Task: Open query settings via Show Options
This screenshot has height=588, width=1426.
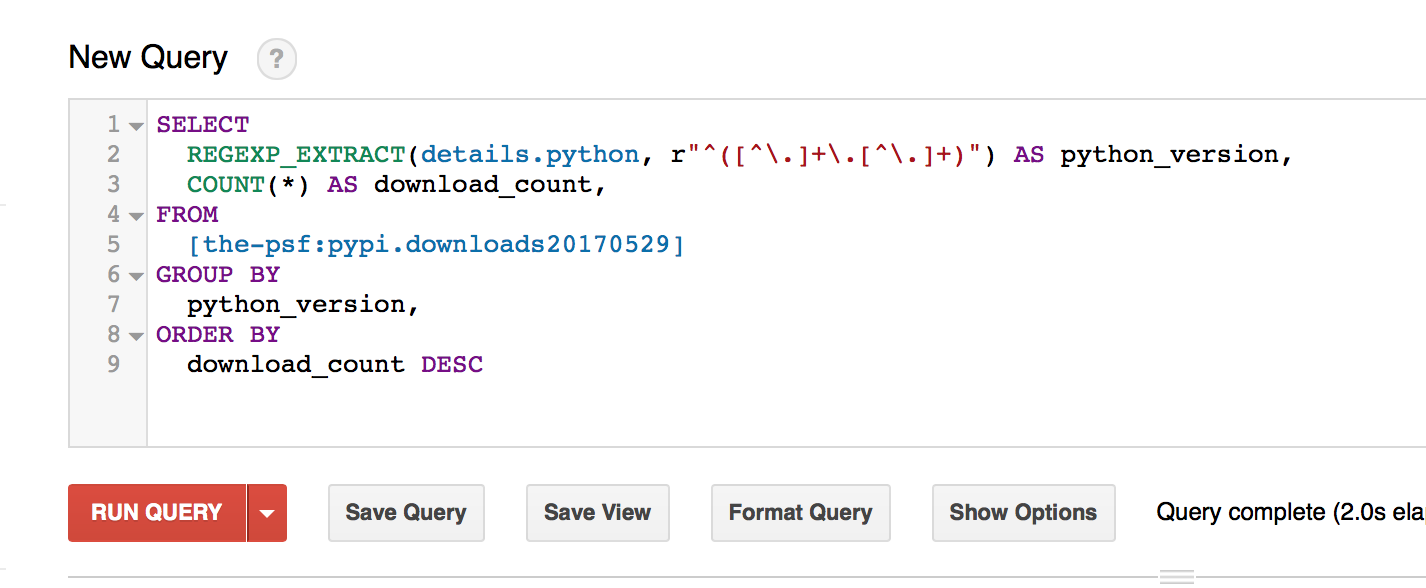Action: point(1023,512)
